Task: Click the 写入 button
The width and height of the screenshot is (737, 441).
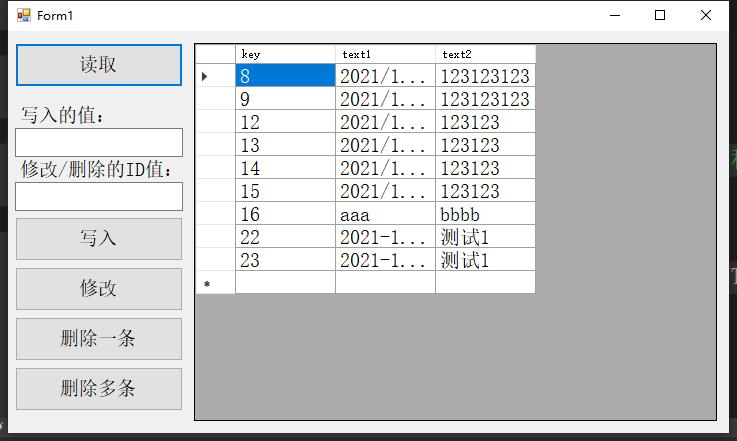Action: 98,239
